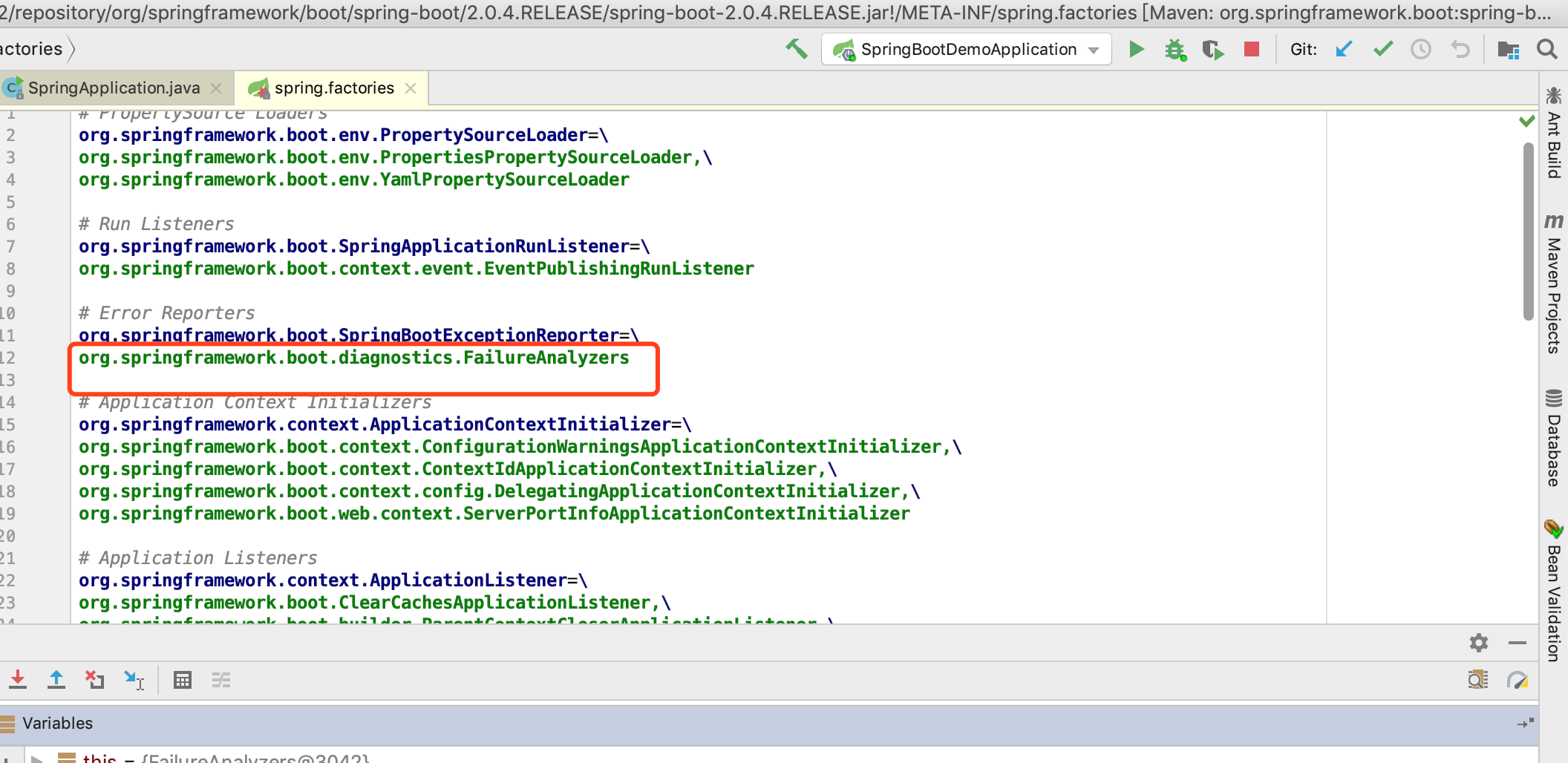Click Evaluate Expression calculator icon
Screen dimensions: 1568x763
pyautogui.click(x=182, y=680)
